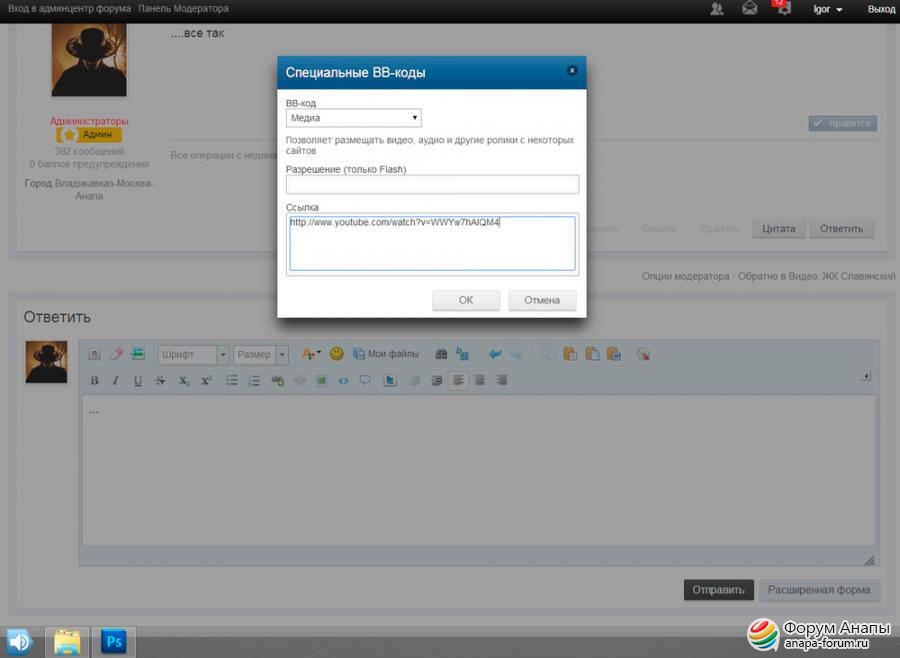Insert a bulleted list in editor
The width and height of the screenshot is (900, 658).
[232, 381]
